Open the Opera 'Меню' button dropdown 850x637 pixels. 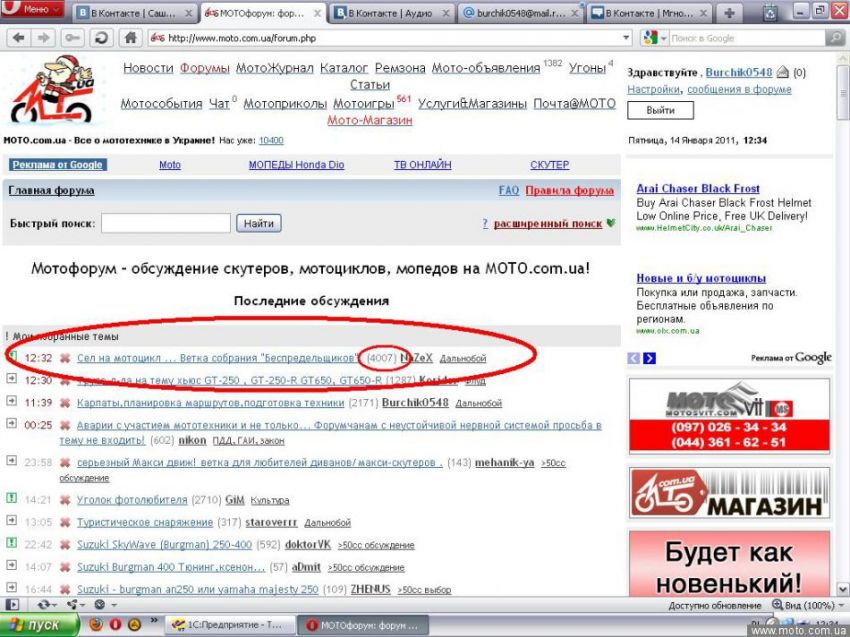coord(31,9)
